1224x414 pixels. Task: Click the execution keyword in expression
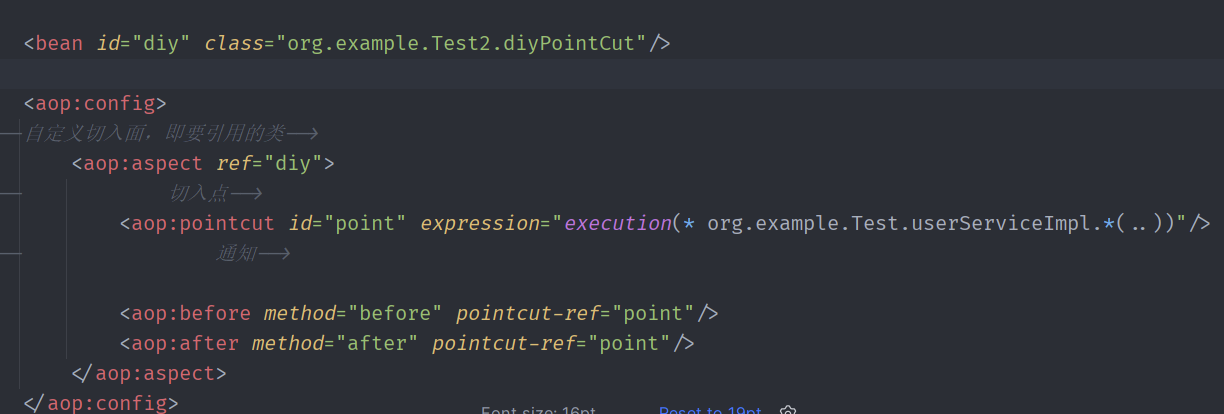pyautogui.click(x=616, y=223)
